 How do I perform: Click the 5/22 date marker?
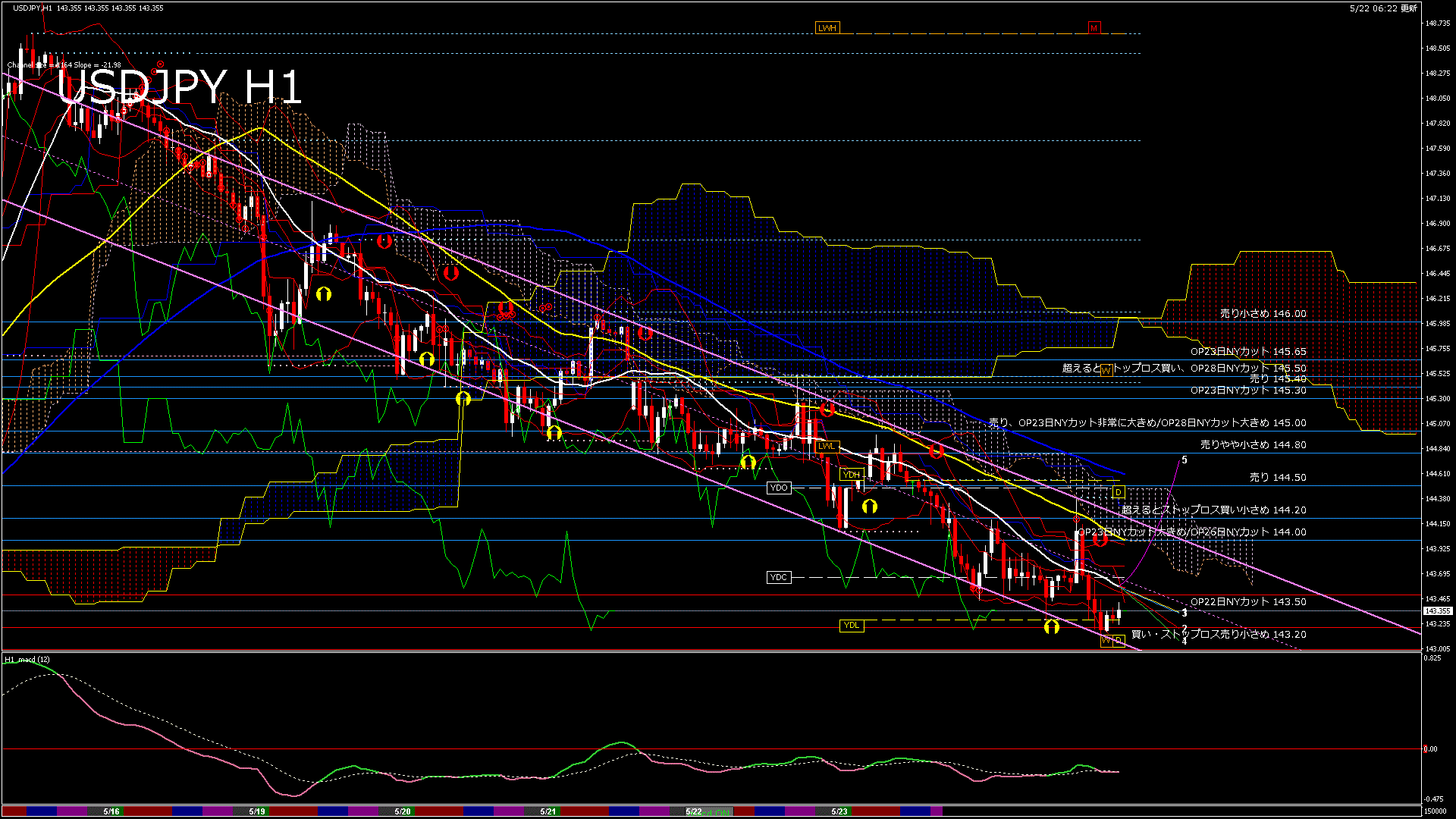[x=694, y=811]
